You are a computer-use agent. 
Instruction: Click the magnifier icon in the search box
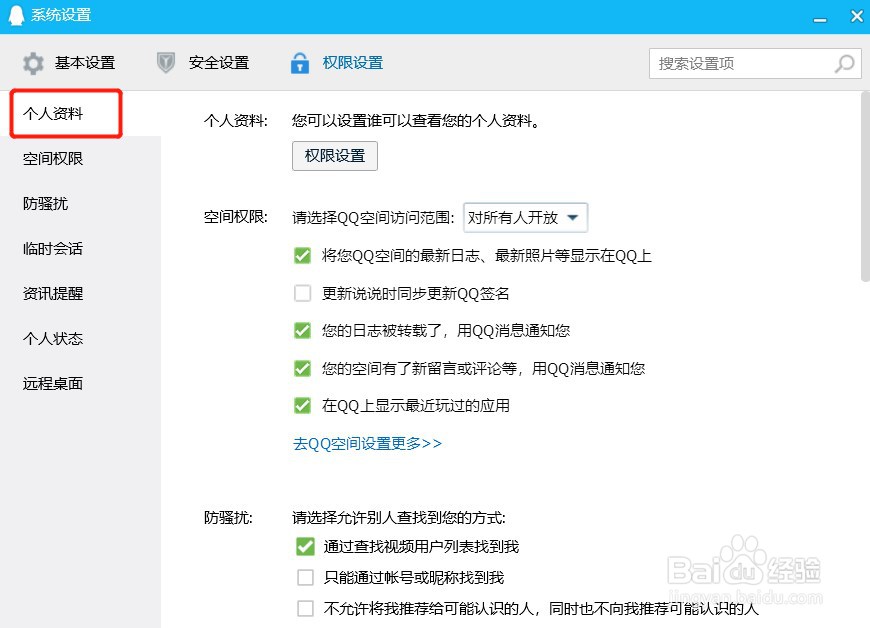tap(844, 63)
